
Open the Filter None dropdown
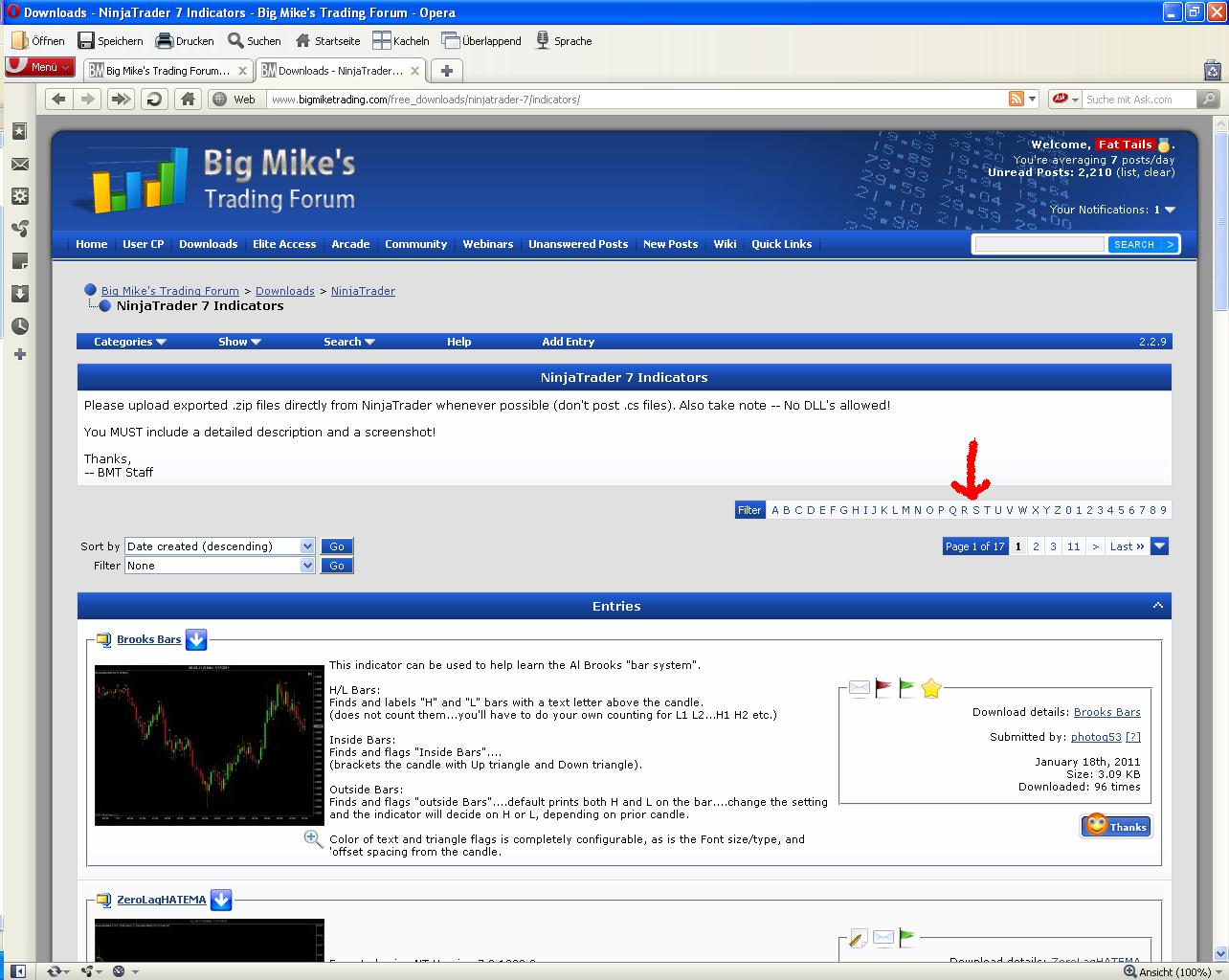(x=219, y=566)
